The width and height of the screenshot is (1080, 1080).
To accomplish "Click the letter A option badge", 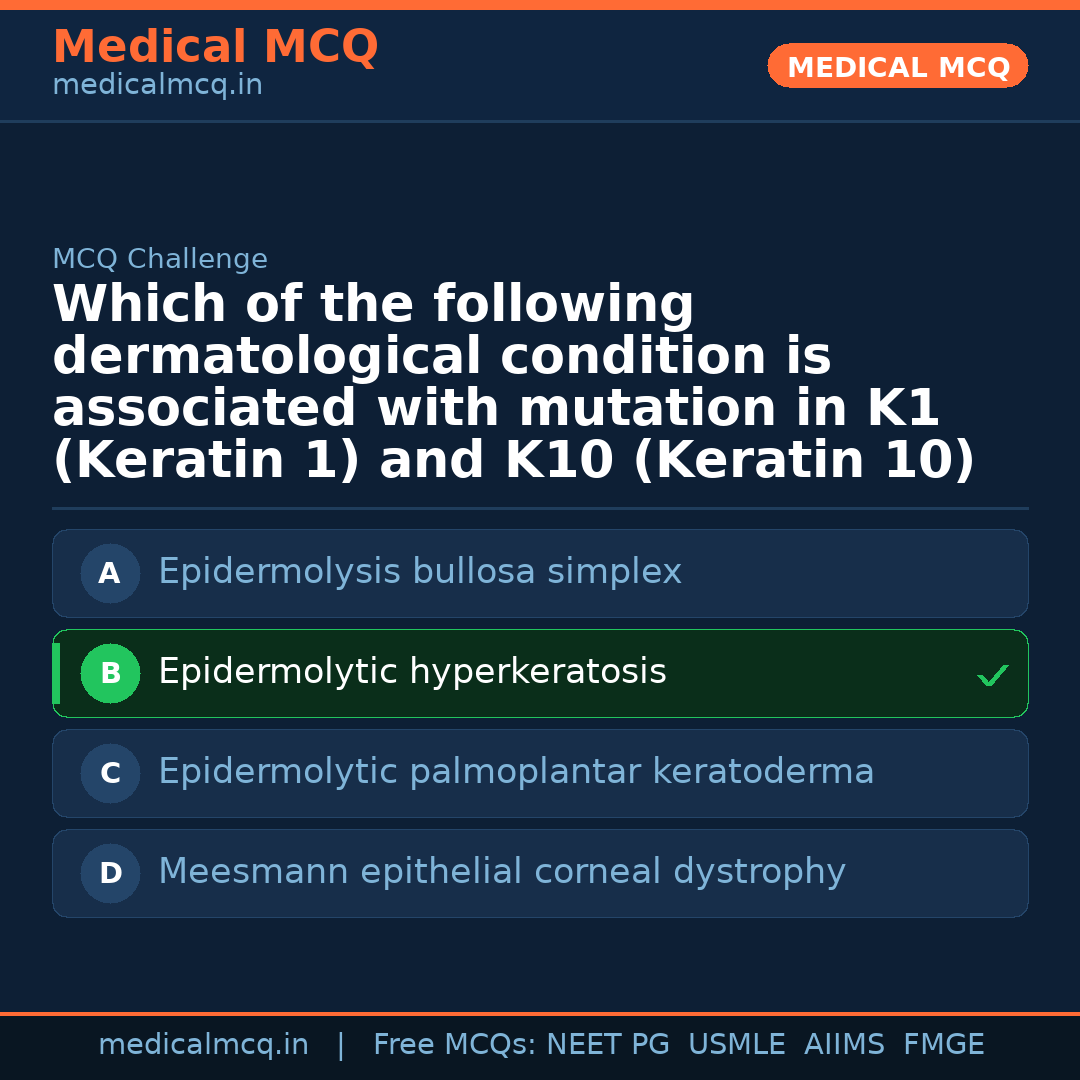I will tap(110, 574).
